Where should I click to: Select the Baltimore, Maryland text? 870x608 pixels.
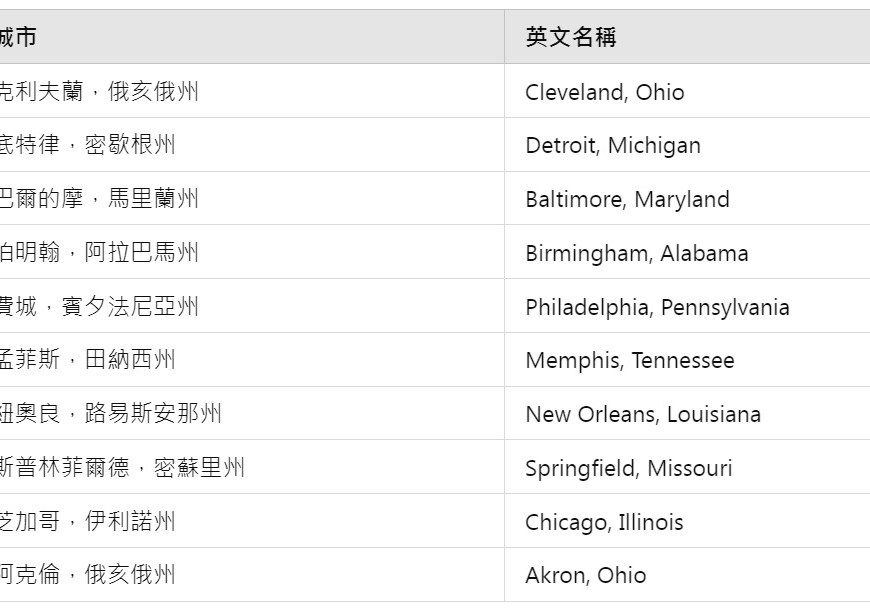point(627,199)
